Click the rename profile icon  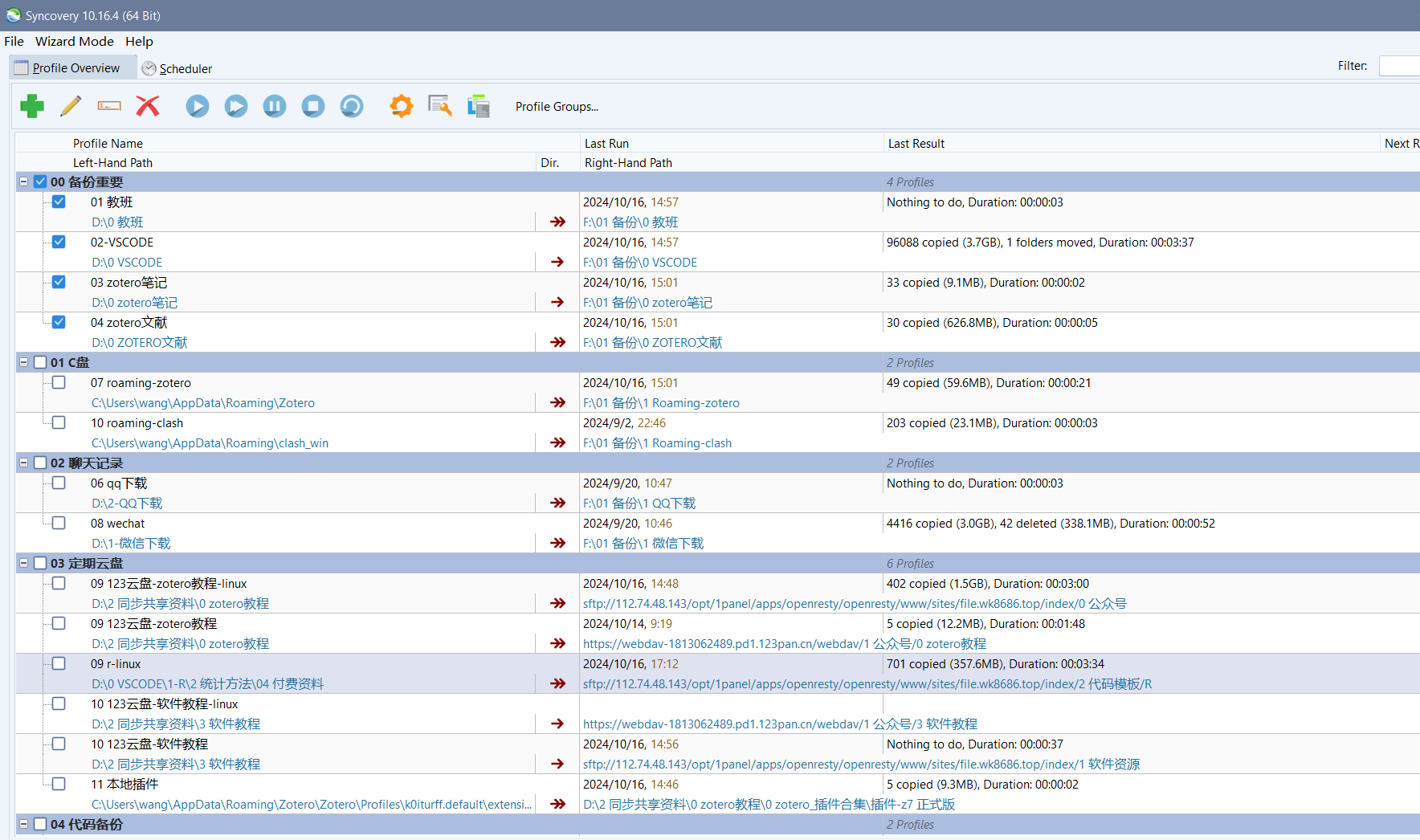(109, 106)
